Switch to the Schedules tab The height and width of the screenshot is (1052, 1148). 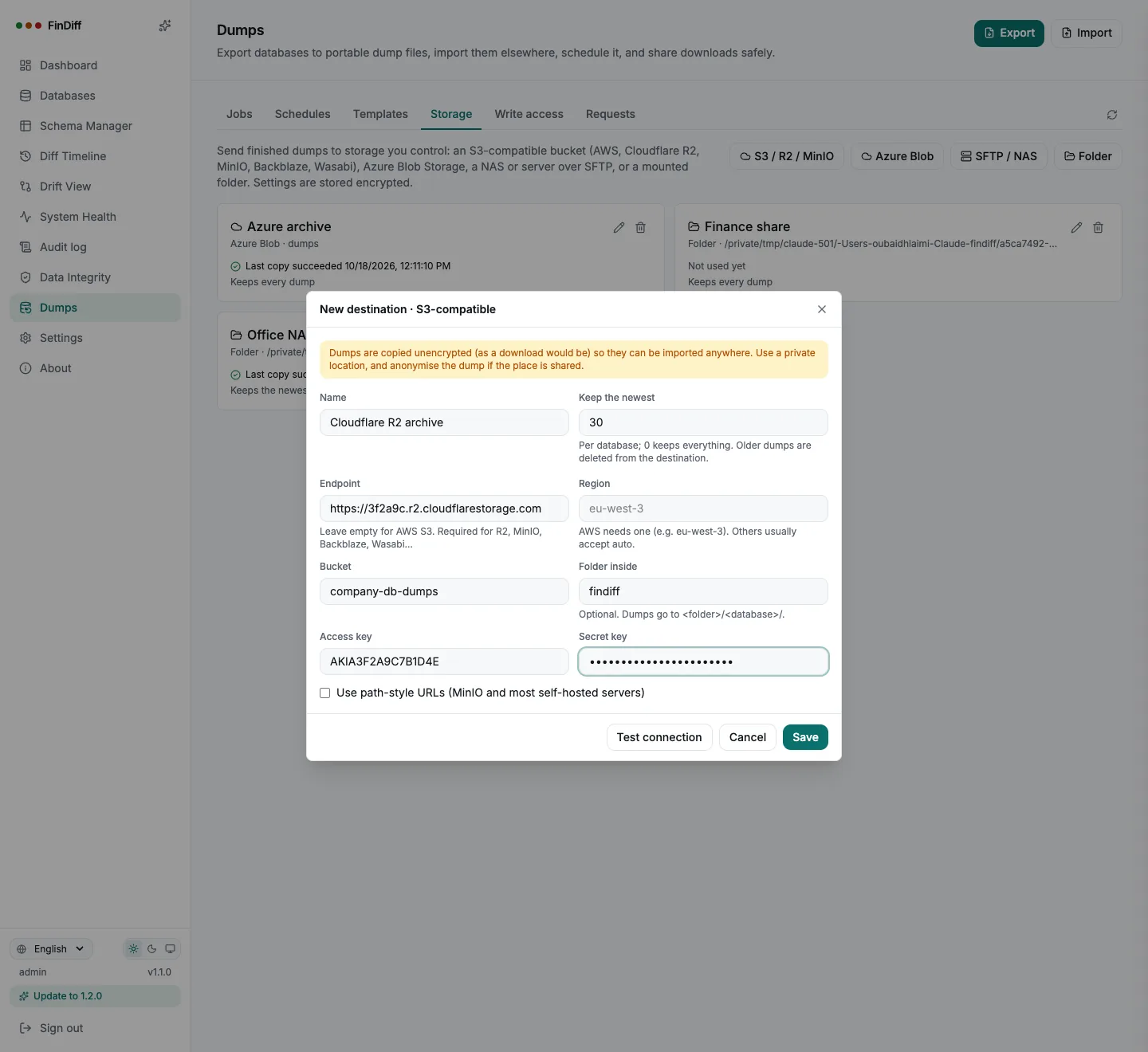302,114
